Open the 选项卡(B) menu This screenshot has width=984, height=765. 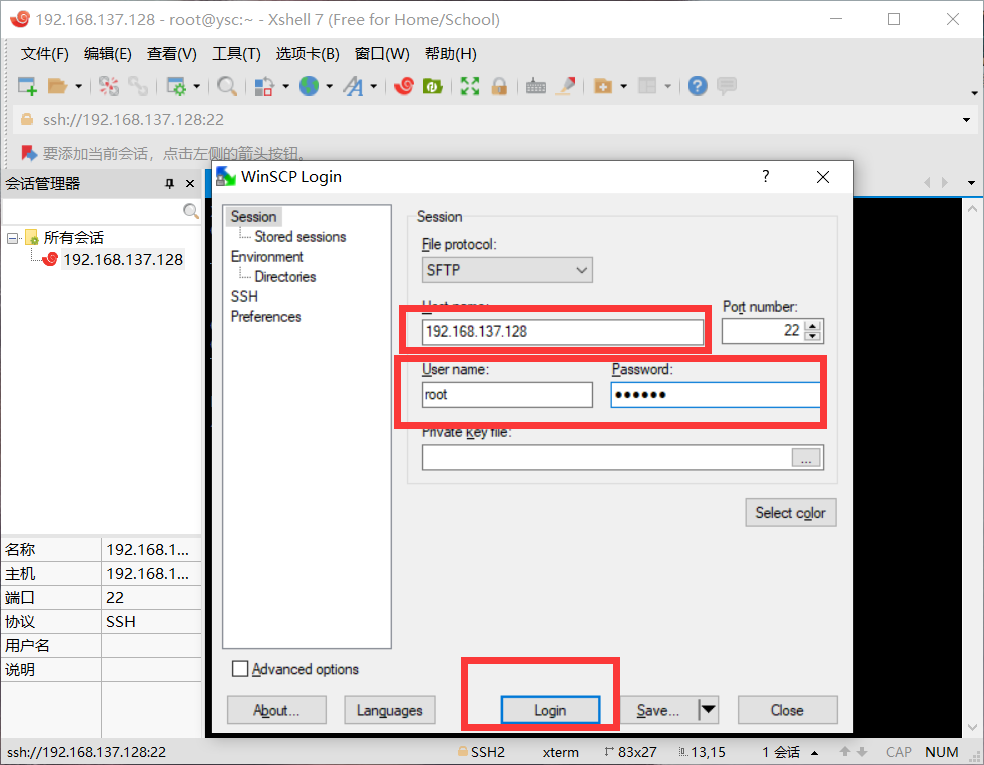click(x=308, y=54)
